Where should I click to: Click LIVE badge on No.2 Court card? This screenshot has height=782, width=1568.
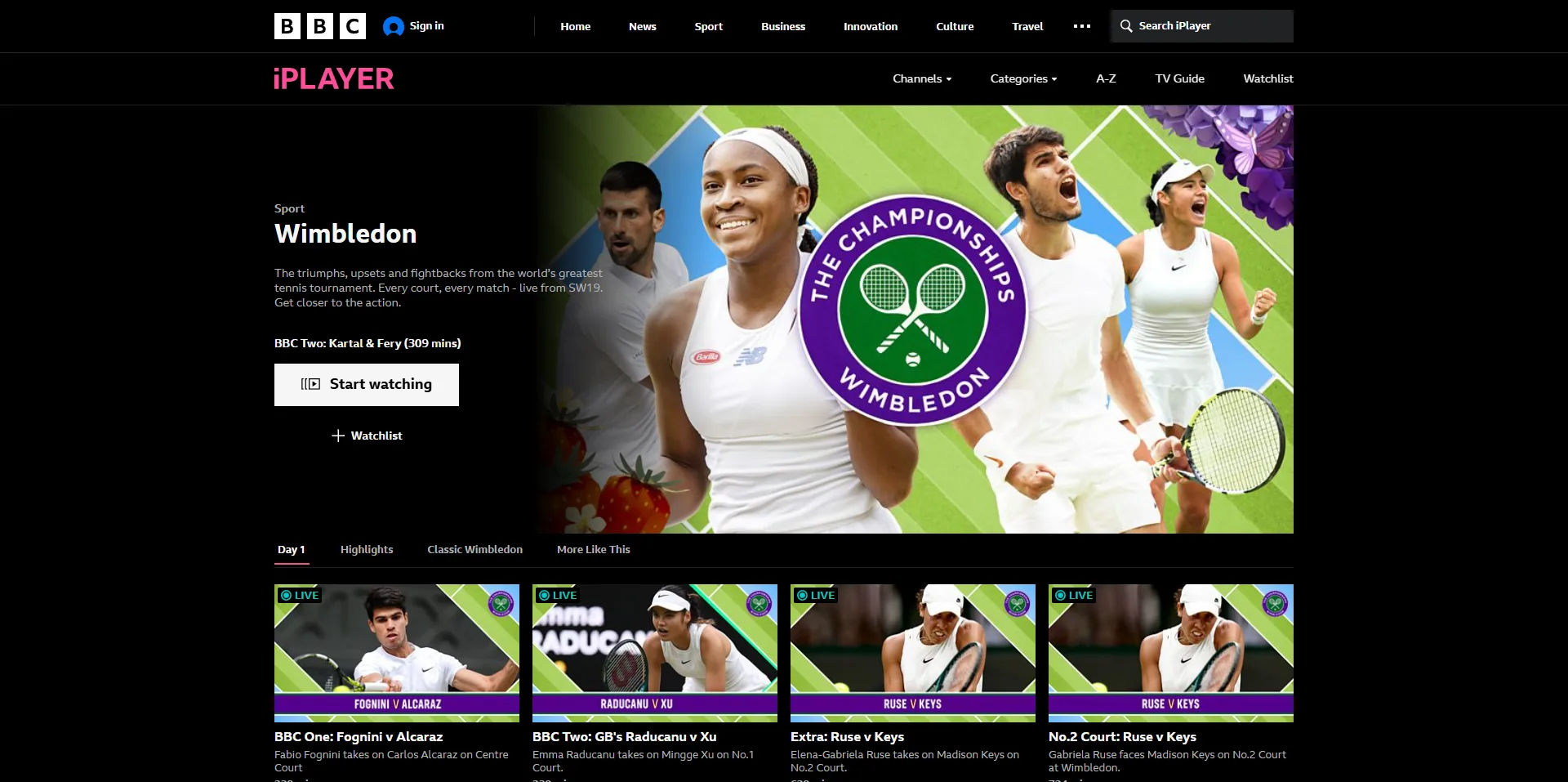pyautogui.click(x=1073, y=595)
